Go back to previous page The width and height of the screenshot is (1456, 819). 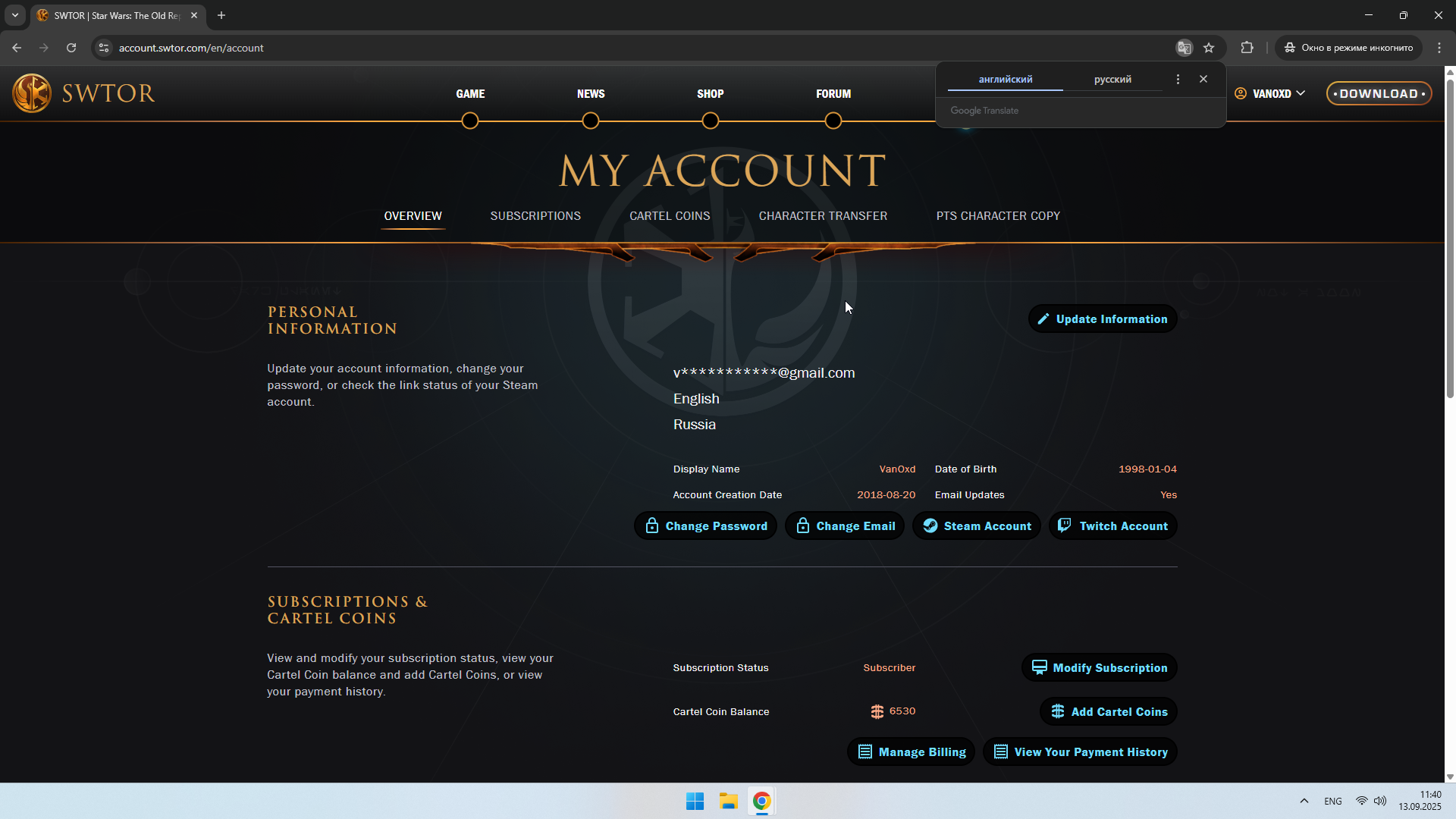pos(17,48)
